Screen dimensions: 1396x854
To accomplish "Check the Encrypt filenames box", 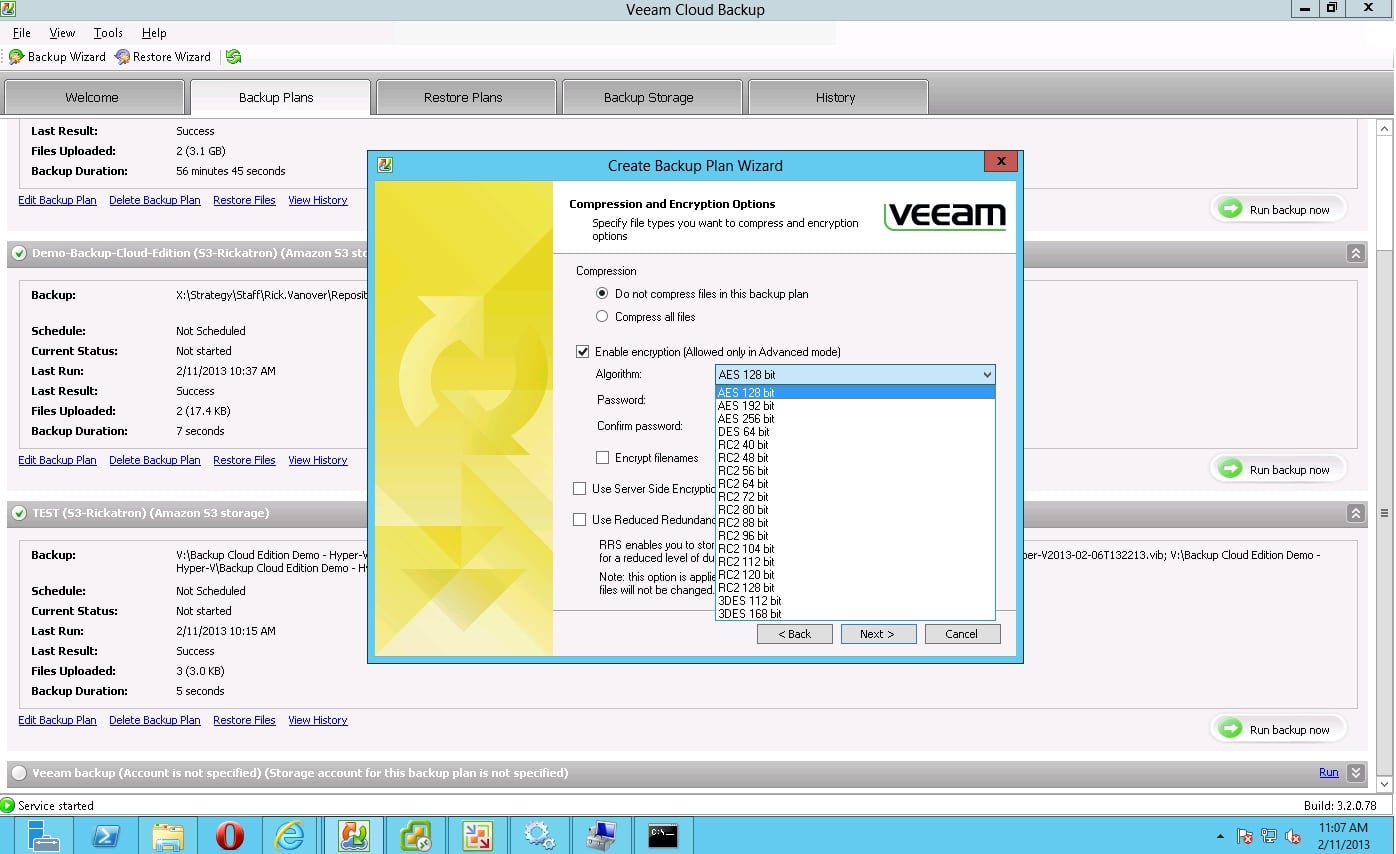I will point(602,458).
